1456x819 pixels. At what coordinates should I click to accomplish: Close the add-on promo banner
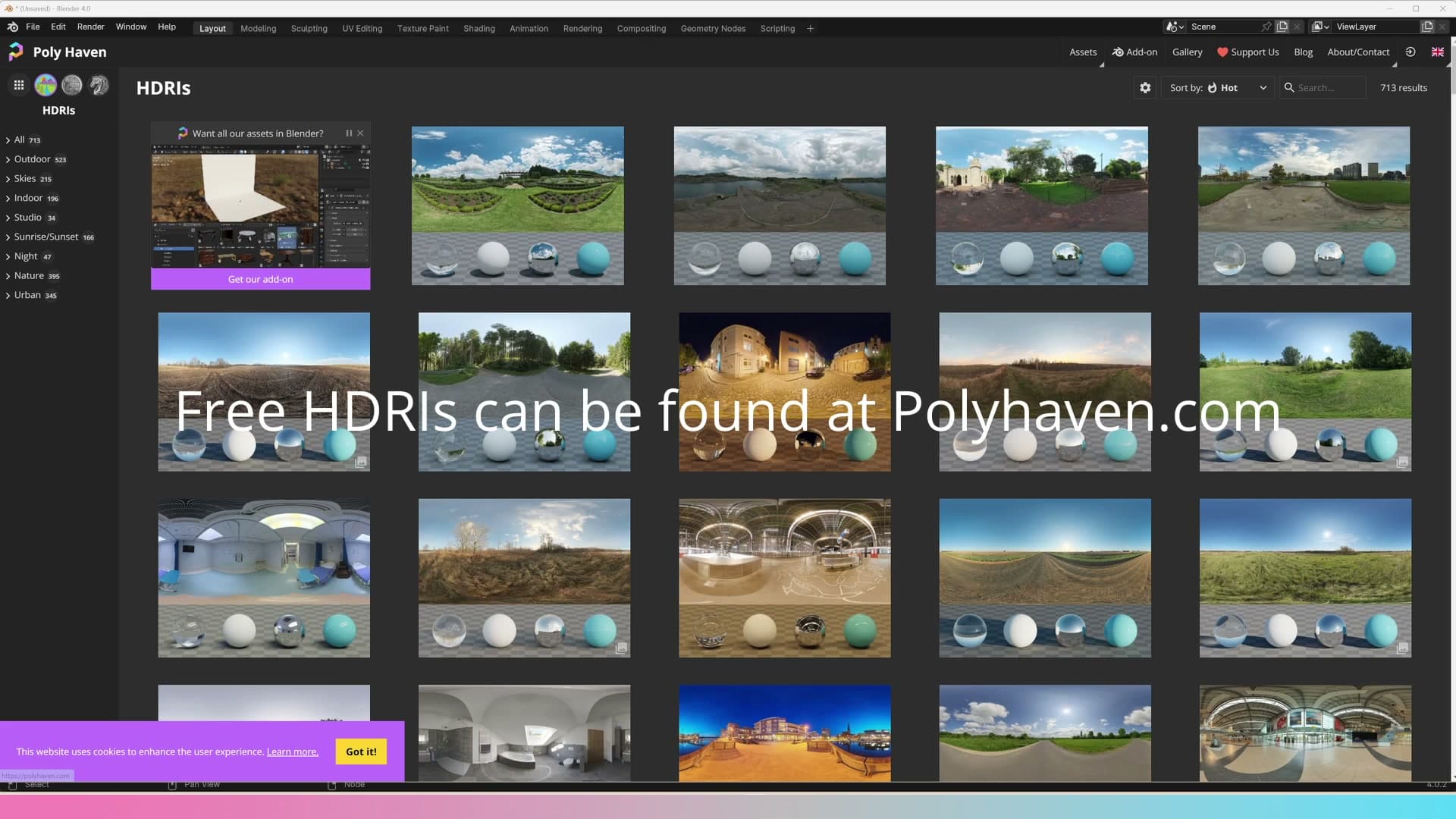[360, 133]
